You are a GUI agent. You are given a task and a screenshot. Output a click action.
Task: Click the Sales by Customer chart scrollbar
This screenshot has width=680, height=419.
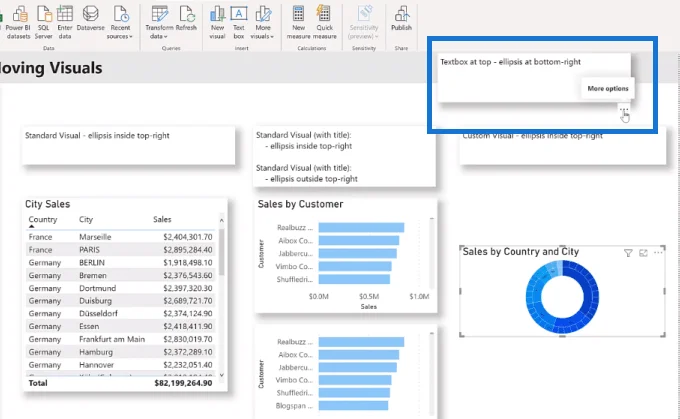coord(432,254)
